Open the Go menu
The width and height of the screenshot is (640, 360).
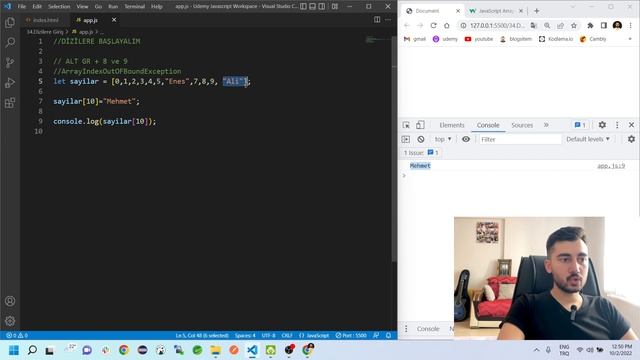tap(98, 7)
